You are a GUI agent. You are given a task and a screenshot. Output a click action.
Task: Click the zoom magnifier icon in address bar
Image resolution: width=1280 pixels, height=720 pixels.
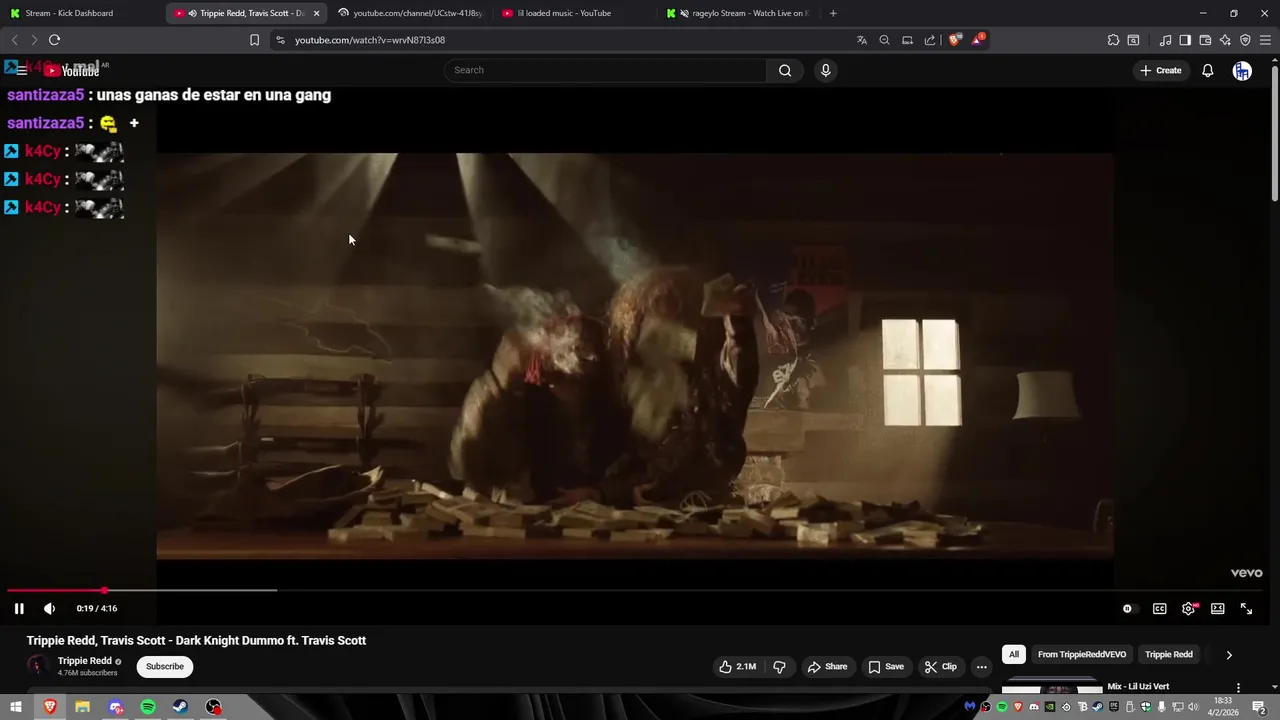point(885,40)
